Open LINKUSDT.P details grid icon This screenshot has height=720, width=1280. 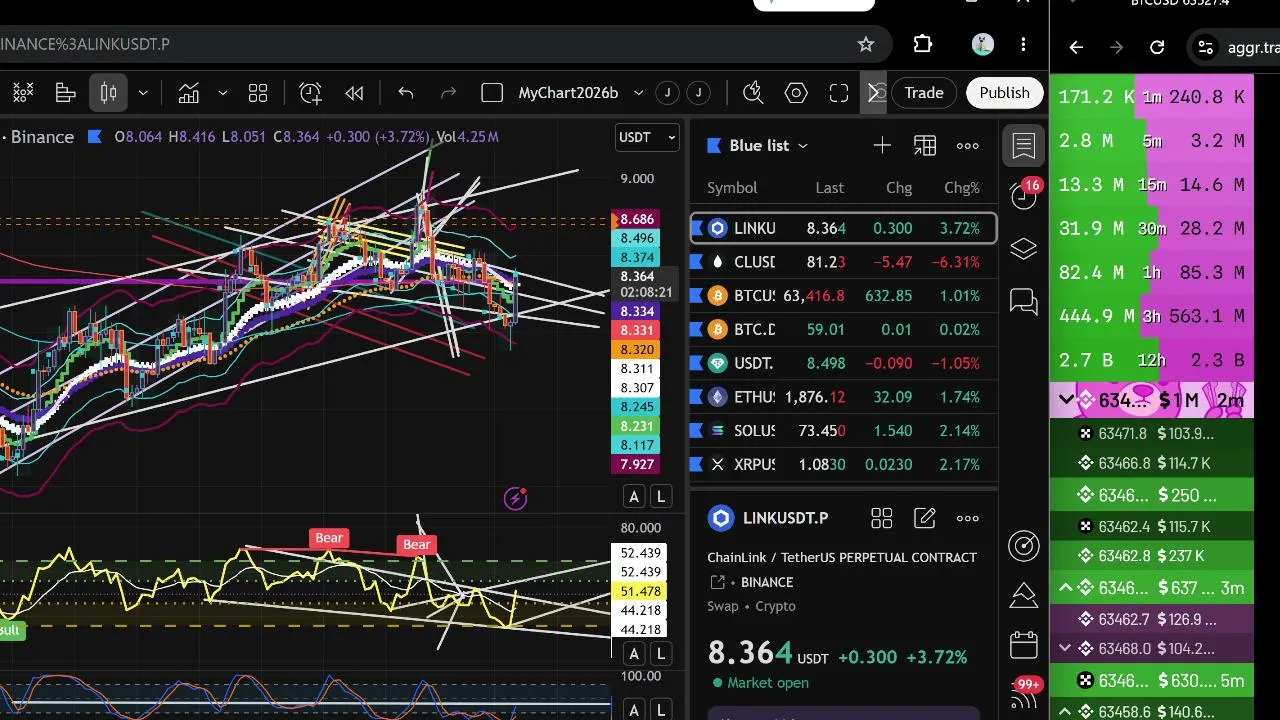pos(881,518)
